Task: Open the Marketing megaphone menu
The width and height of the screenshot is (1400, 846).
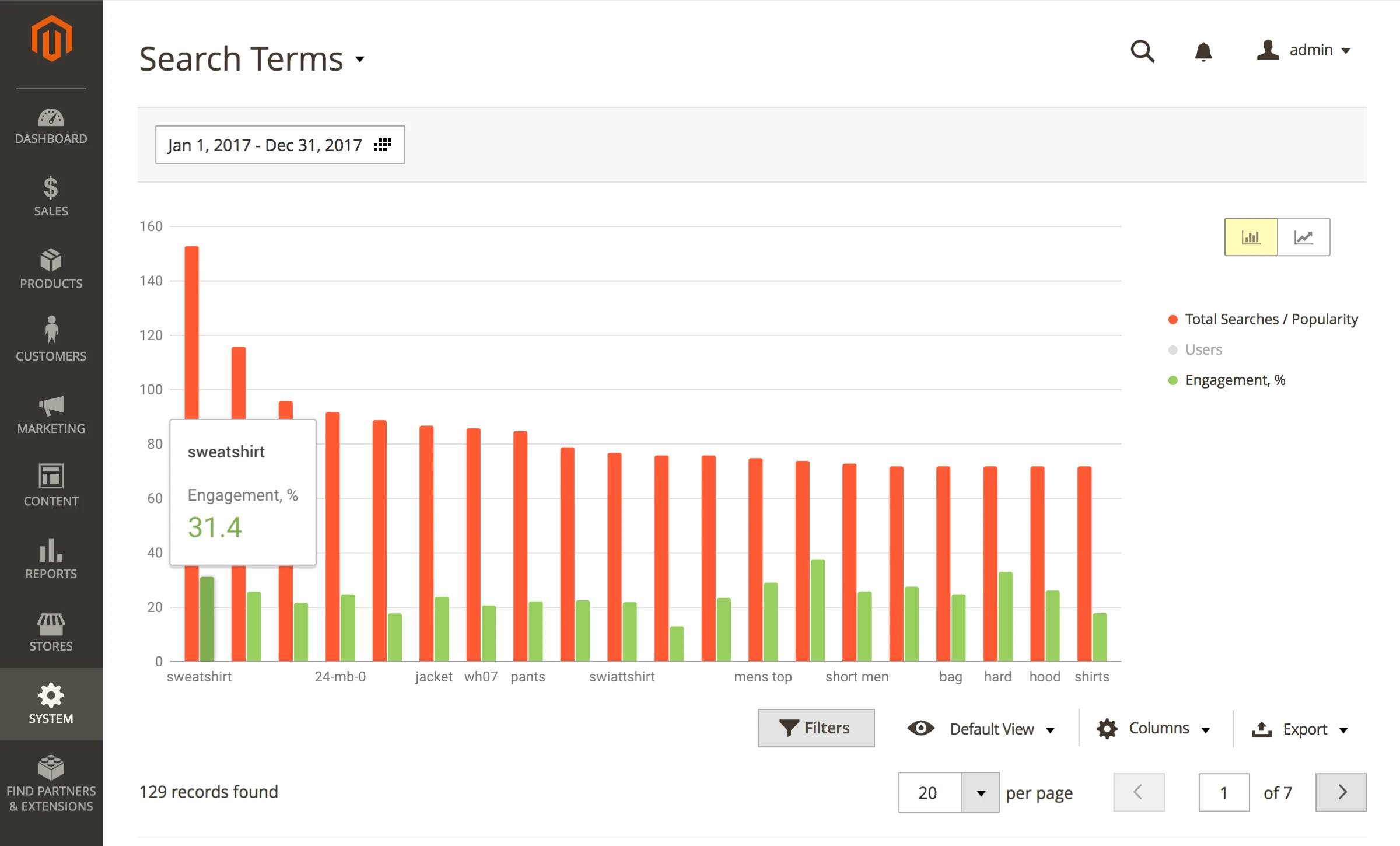Action: point(51,415)
